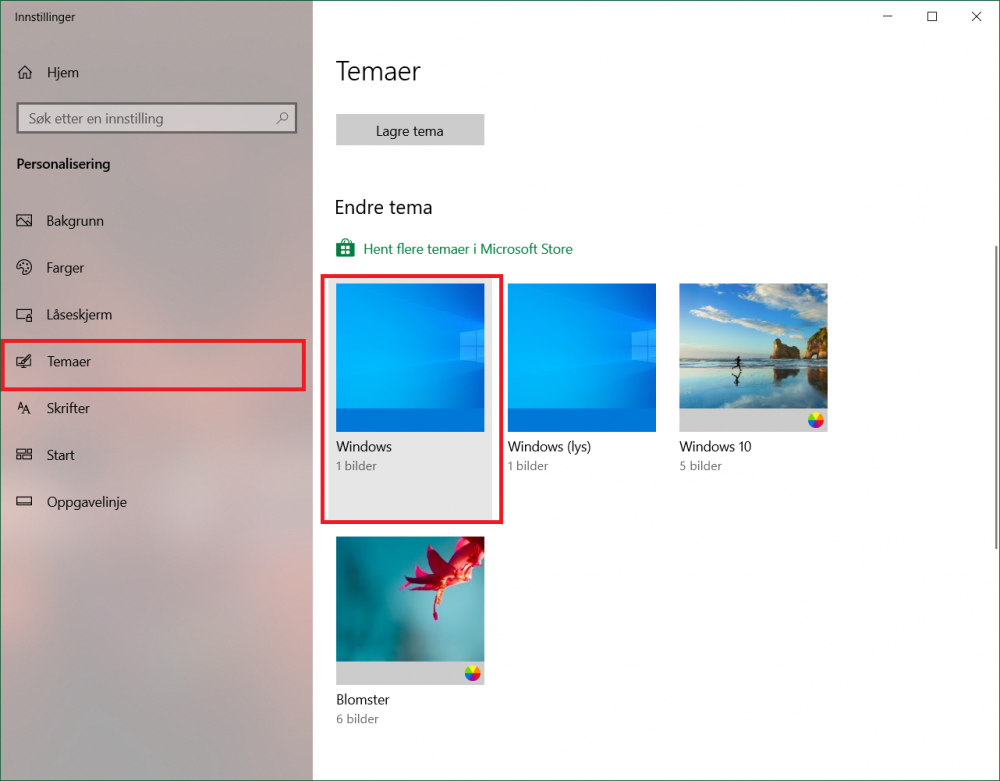Click the Start tiles icon
This screenshot has width=1000, height=781.
(x=24, y=455)
